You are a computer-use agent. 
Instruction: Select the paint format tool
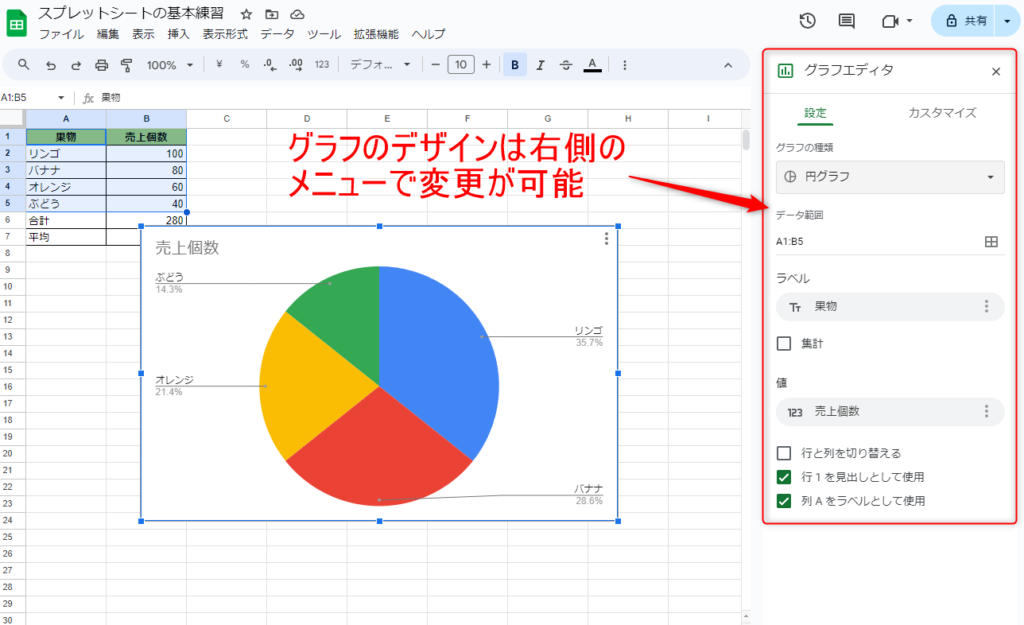click(x=126, y=65)
